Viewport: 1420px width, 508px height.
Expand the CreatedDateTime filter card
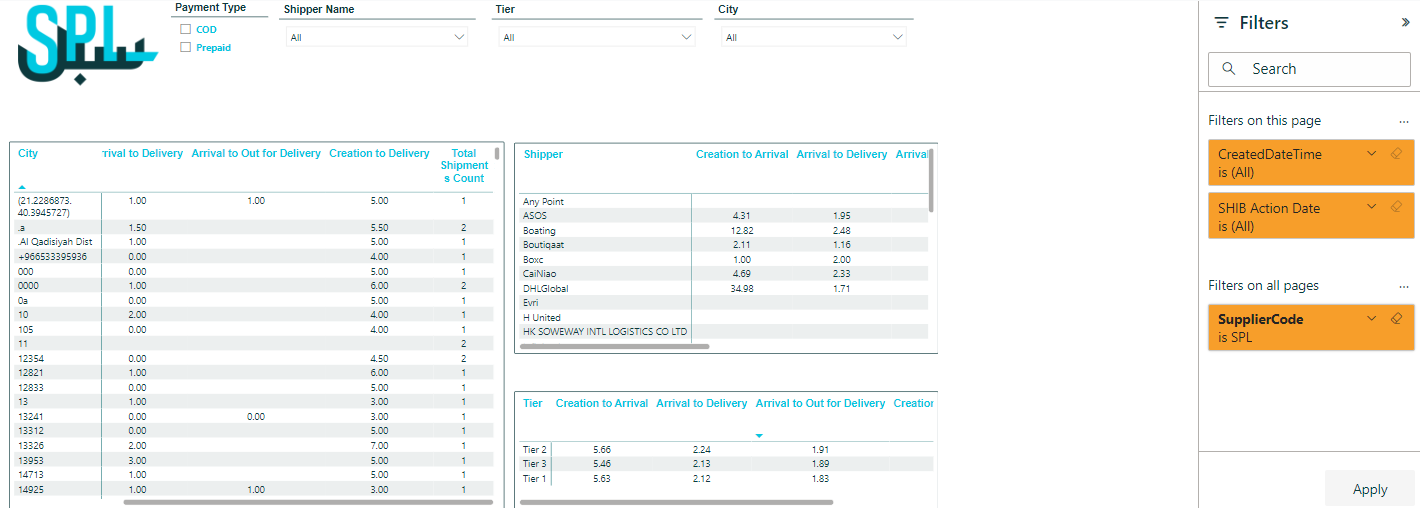(x=1372, y=153)
